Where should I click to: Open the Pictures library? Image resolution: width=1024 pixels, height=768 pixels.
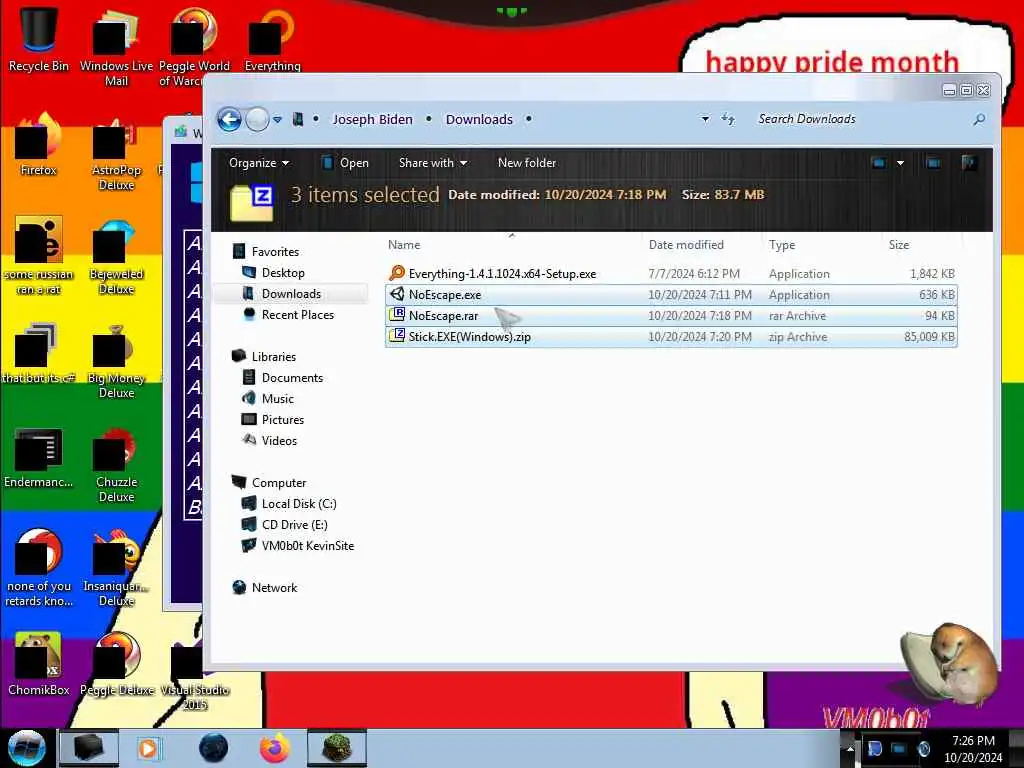coord(283,419)
